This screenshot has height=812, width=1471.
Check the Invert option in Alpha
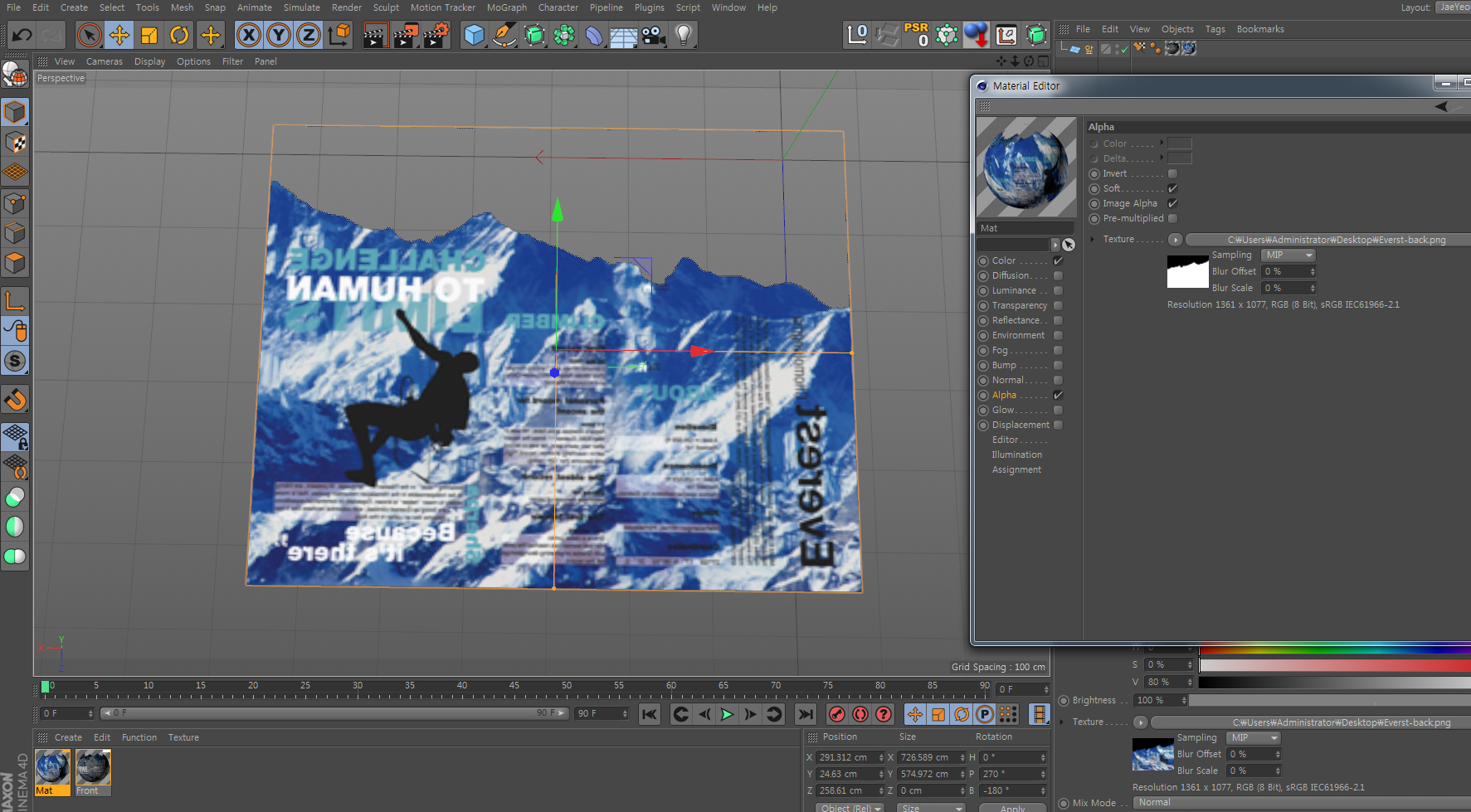click(x=1172, y=173)
